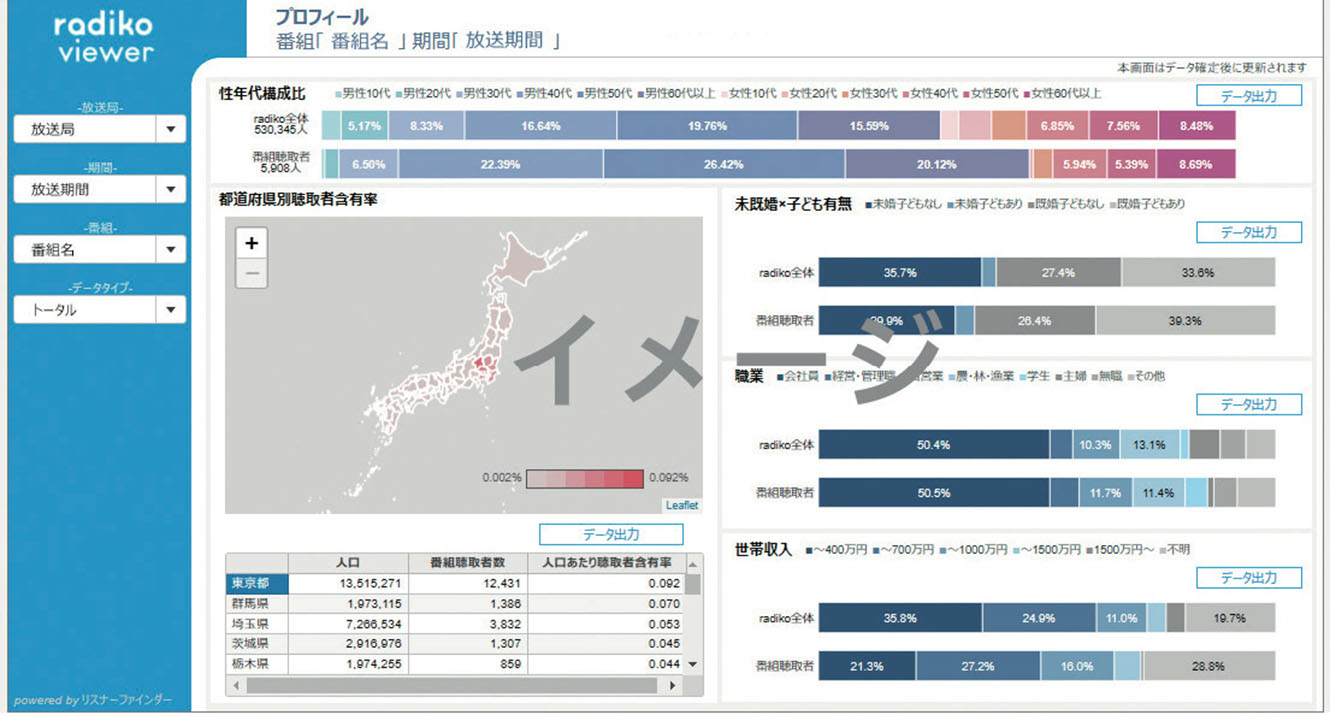The image size is (1330, 715).
Task: Click the 8.48% segment of radiko全体
Action: click(1197, 126)
